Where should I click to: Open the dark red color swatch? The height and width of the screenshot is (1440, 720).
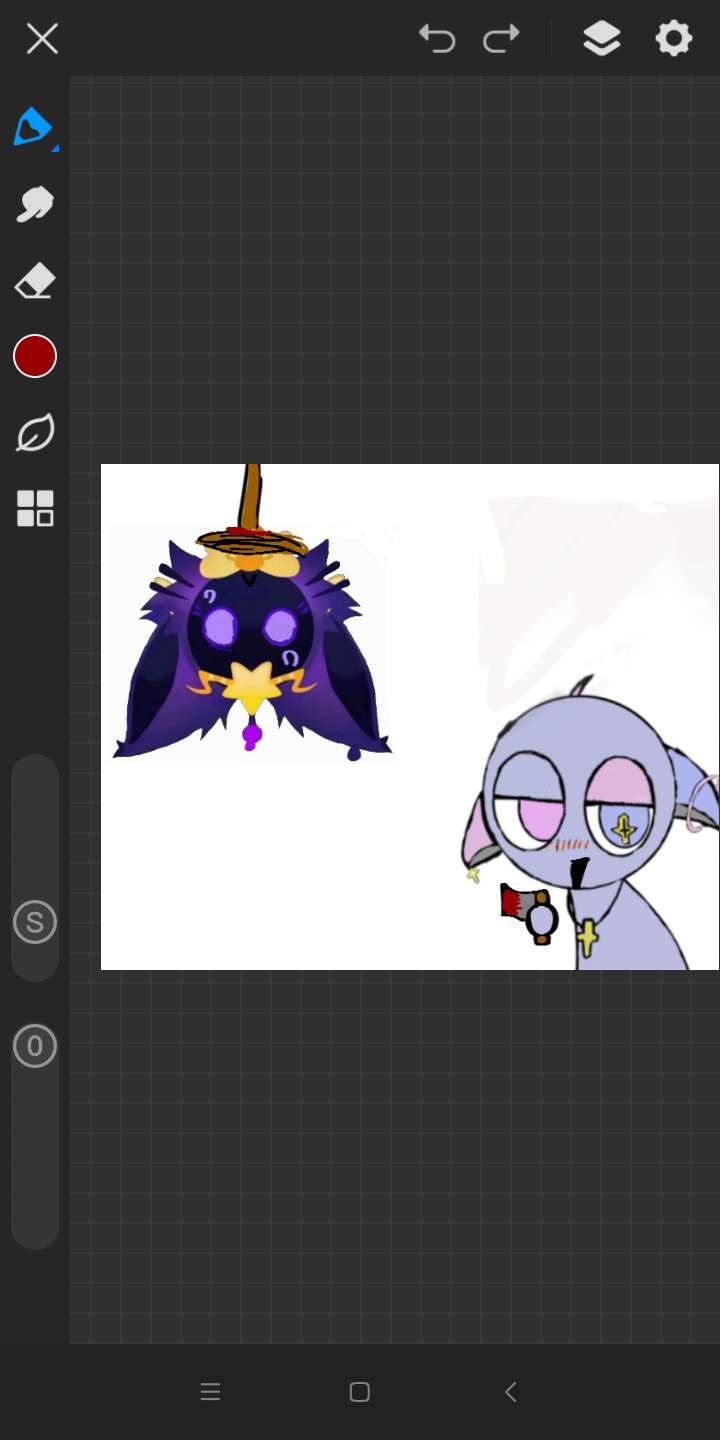tap(35, 357)
